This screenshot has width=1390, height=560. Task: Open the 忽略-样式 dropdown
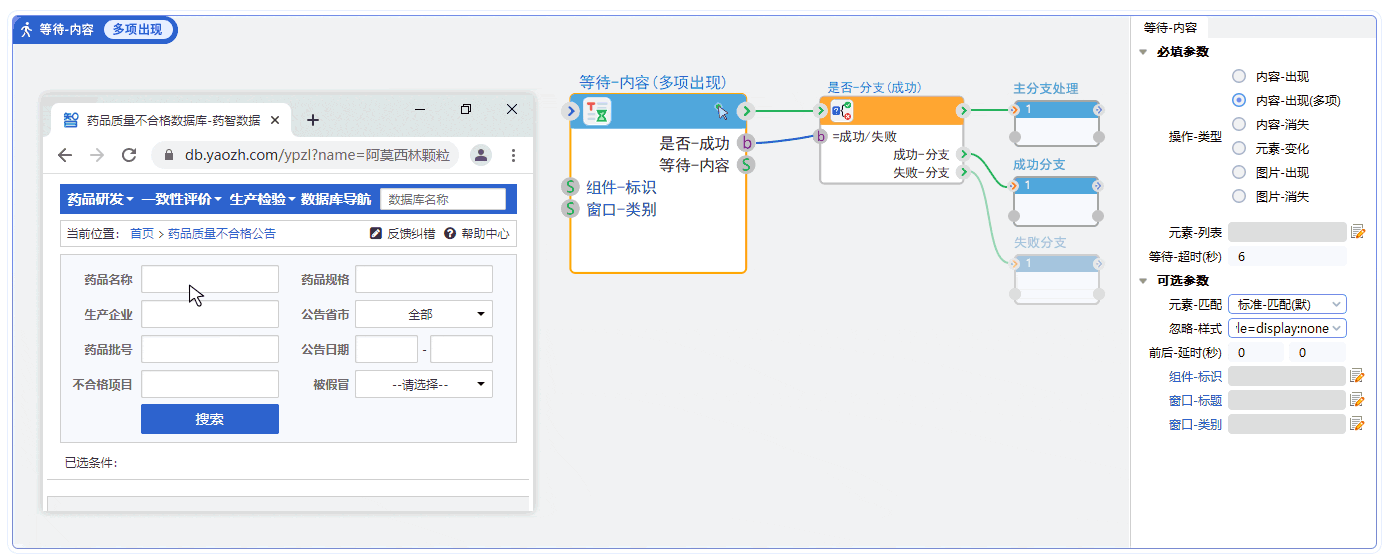click(1287, 328)
